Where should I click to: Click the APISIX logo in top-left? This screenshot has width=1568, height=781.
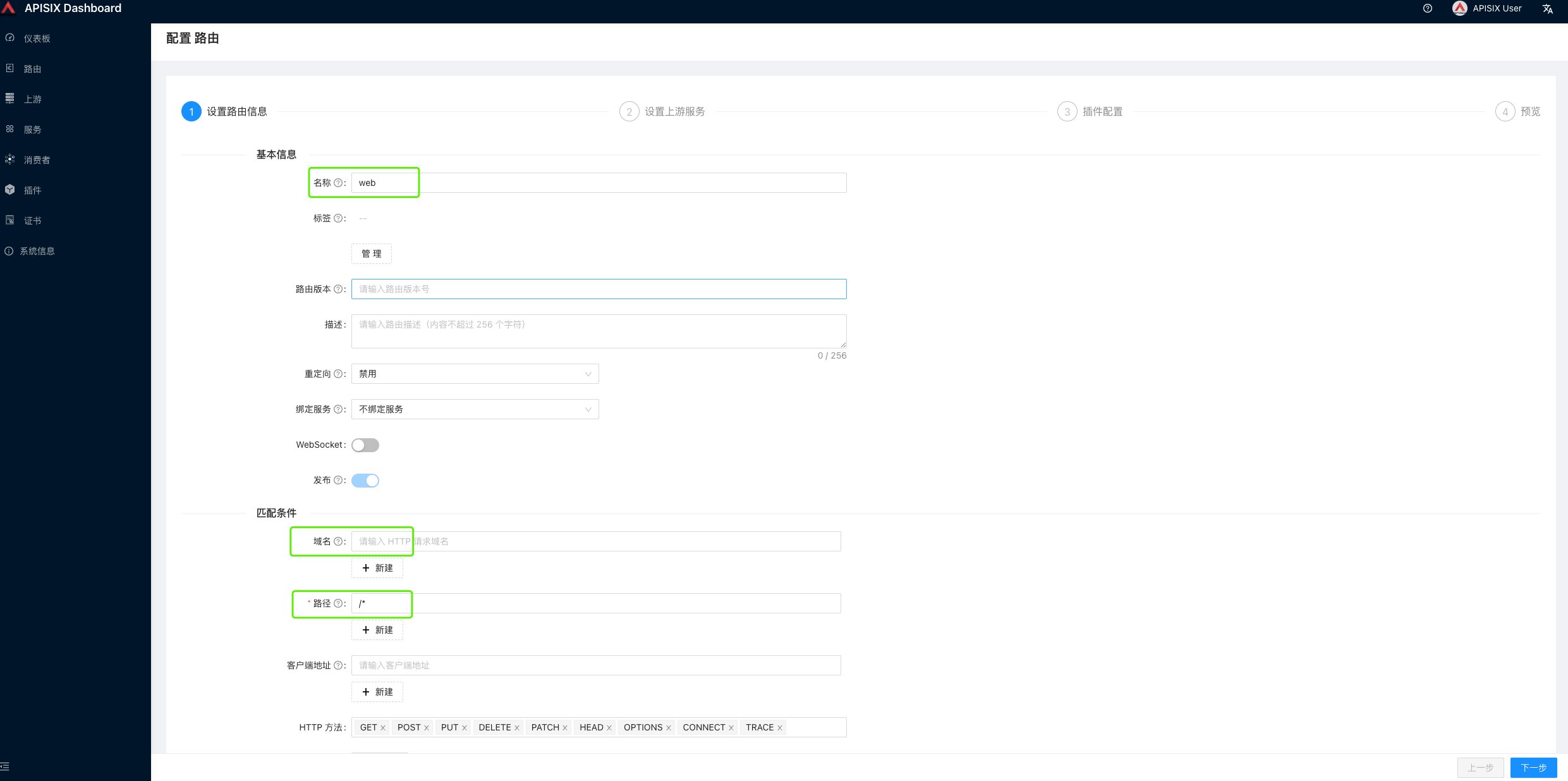click(x=9, y=8)
